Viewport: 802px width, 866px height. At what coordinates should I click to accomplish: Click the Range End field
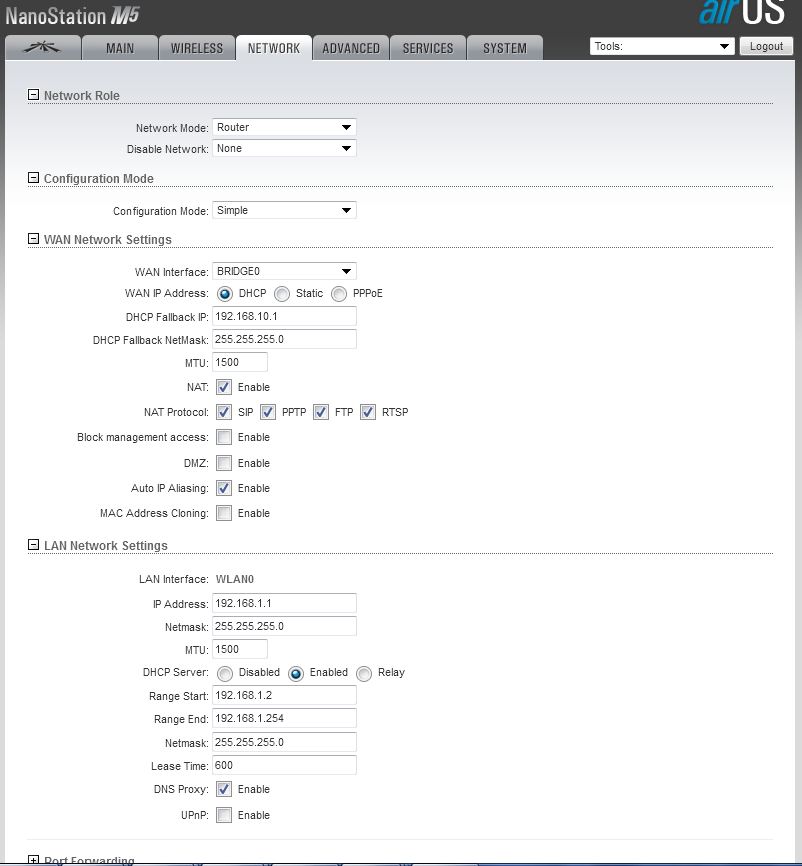tap(284, 719)
